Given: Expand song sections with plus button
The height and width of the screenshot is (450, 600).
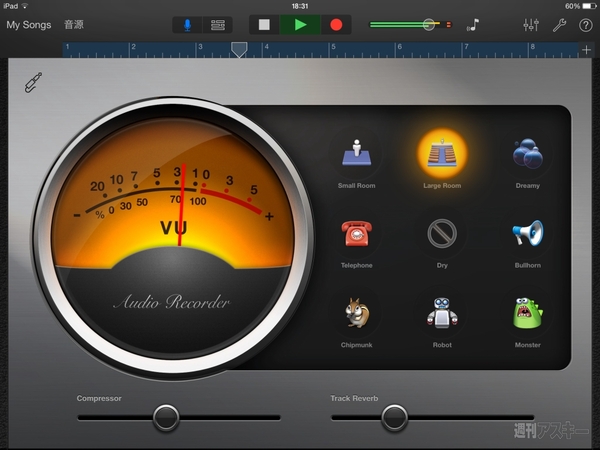Looking at the screenshot, I should [x=586, y=49].
